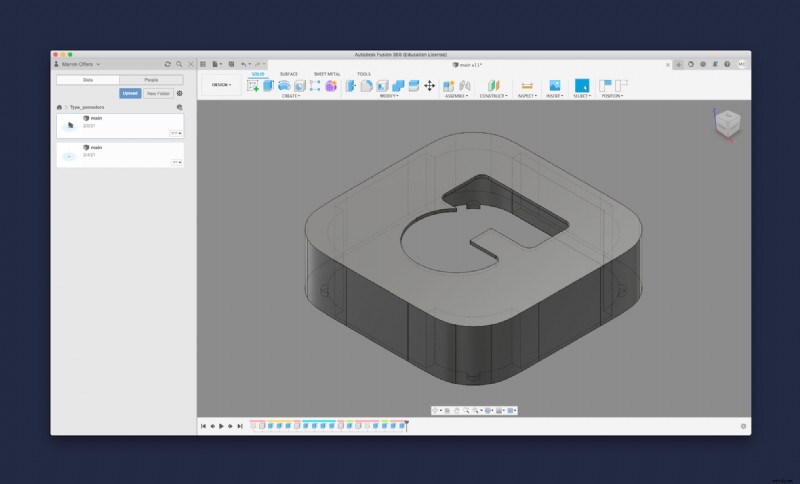Open the Help question mark icon
The image size is (800, 484).
pos(727,64)
